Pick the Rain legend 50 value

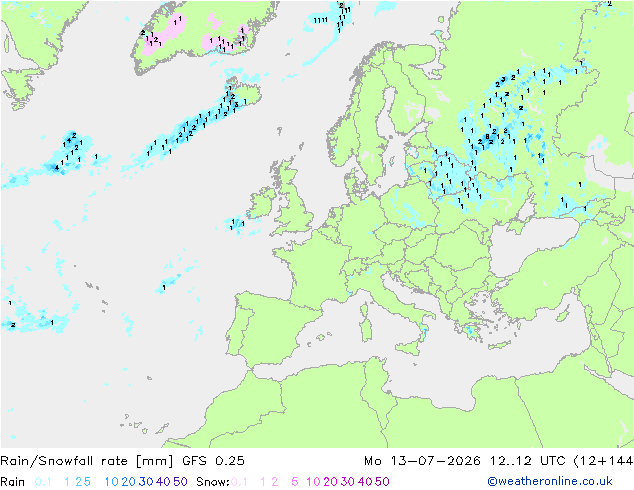coord(180,482)
